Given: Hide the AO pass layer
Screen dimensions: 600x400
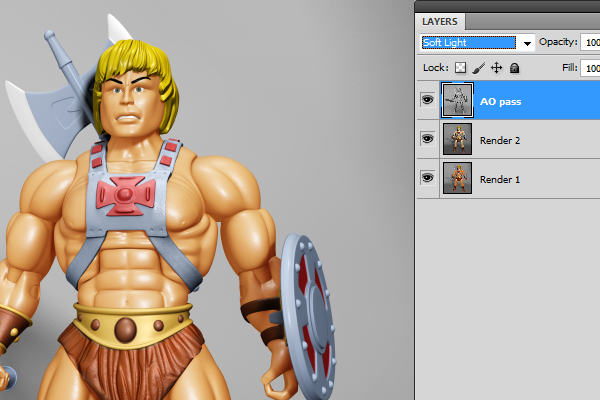Looking at the screenshot, I should click(x=427, y=100).
